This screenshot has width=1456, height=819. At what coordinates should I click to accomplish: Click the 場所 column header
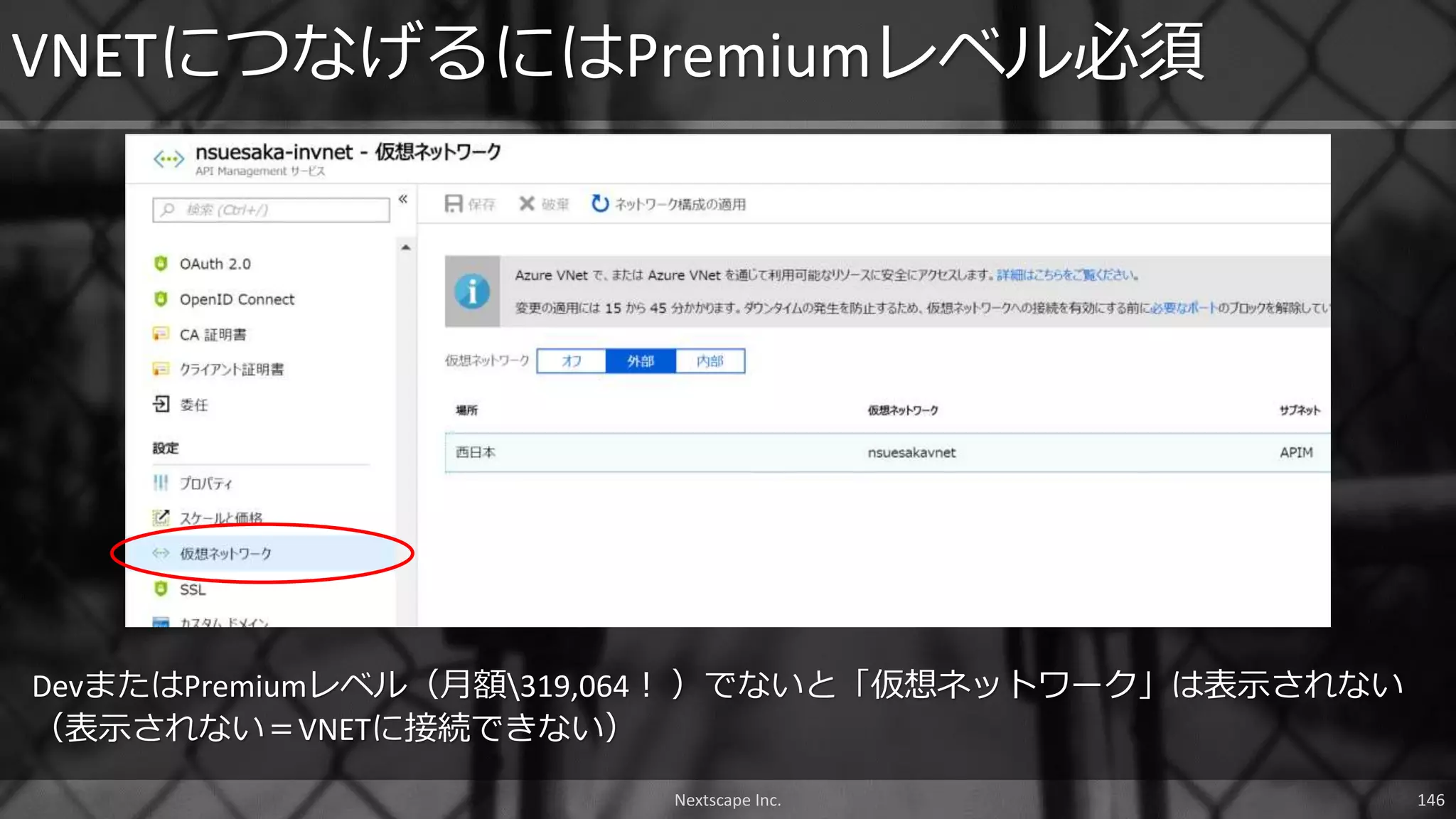(x=466, y=410)
